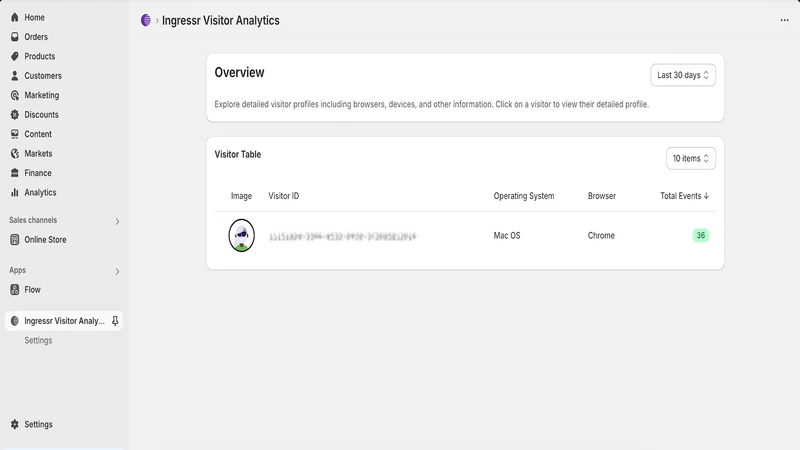Click the Apps section label

point(17,270)
